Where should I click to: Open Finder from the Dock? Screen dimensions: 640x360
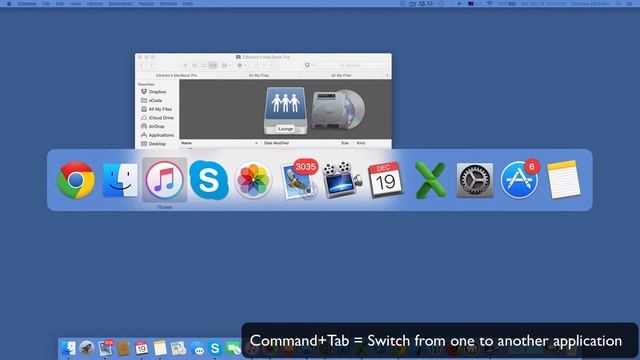pos(68,348)
